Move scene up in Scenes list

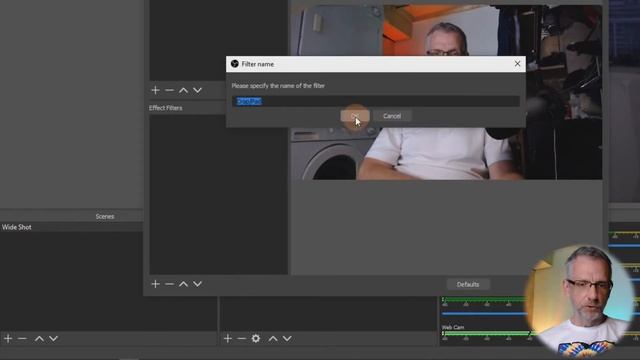[x=39, y=338]
